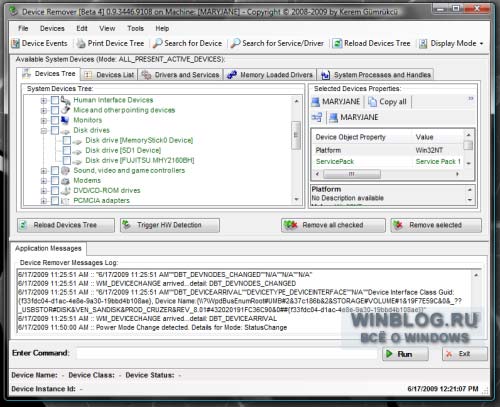Viewport: 500px width, 407px height.
Task: Click the double-chevron overflow in properties toolbar
Action: [471, 99]
